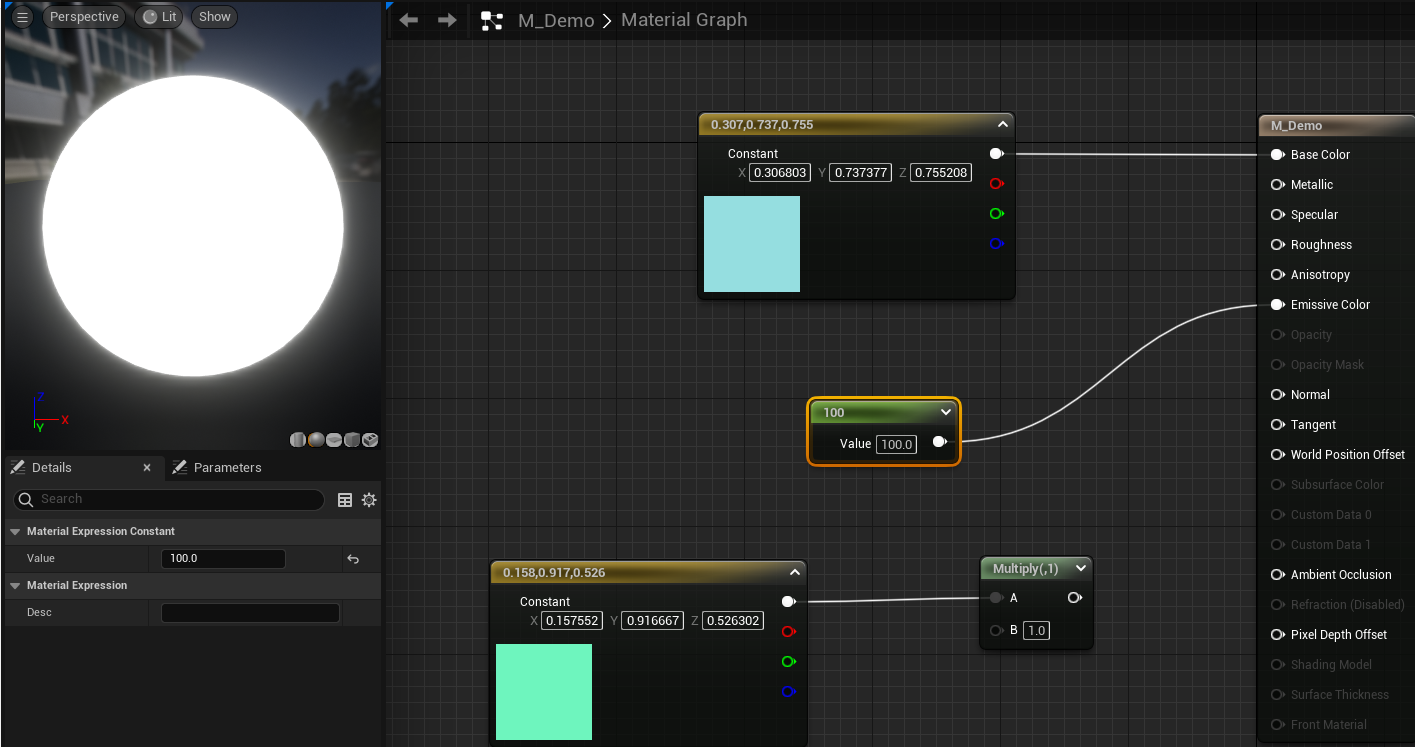Switch to the Parameters tab
Viewport: 1415px width, 747px height.
(x=227, y=468)
